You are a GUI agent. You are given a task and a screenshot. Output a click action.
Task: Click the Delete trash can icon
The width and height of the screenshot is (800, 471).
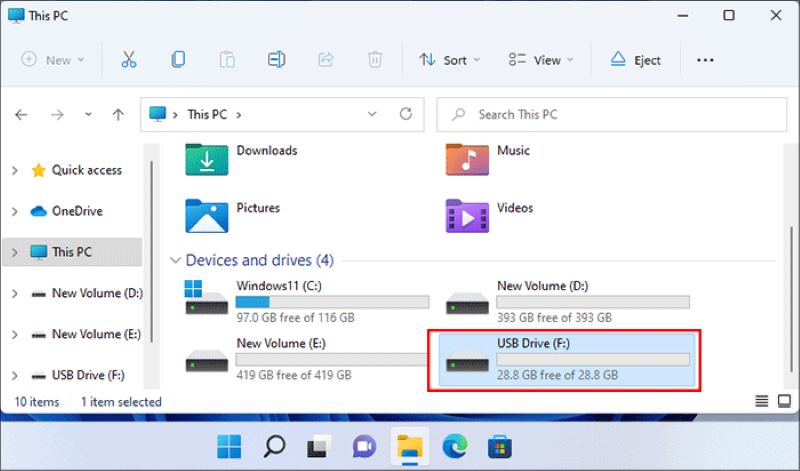click(374, 60)
